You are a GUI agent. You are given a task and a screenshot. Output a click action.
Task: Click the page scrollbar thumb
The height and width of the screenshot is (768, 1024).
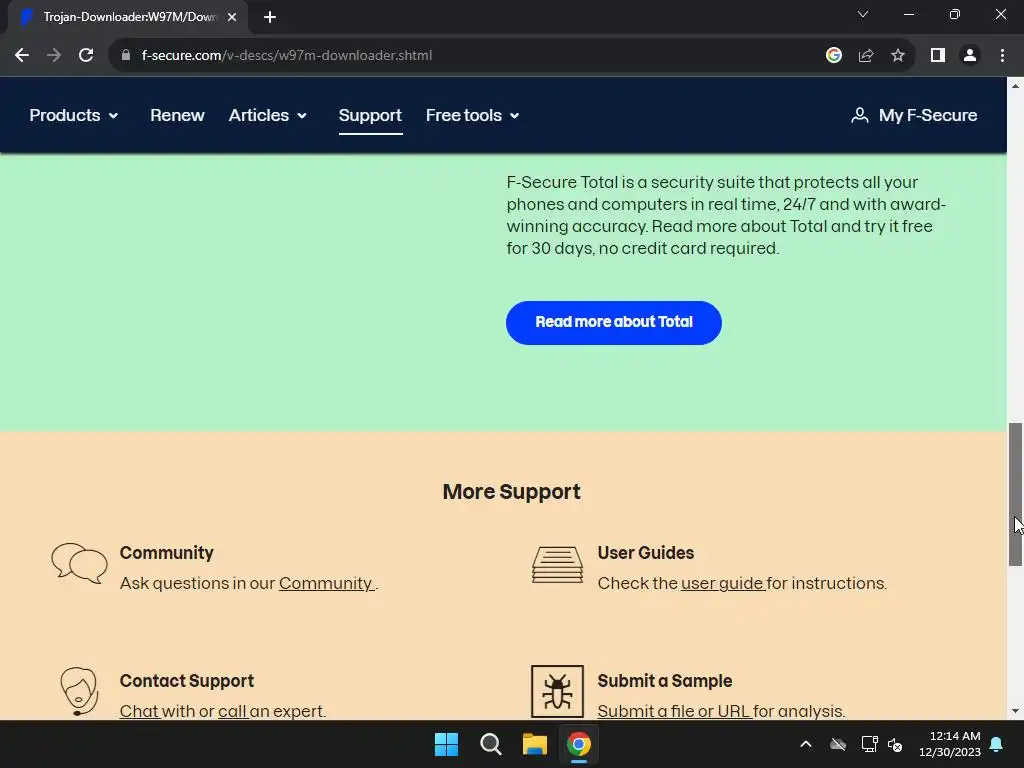pyautogui.click(x=1016, y=494)
